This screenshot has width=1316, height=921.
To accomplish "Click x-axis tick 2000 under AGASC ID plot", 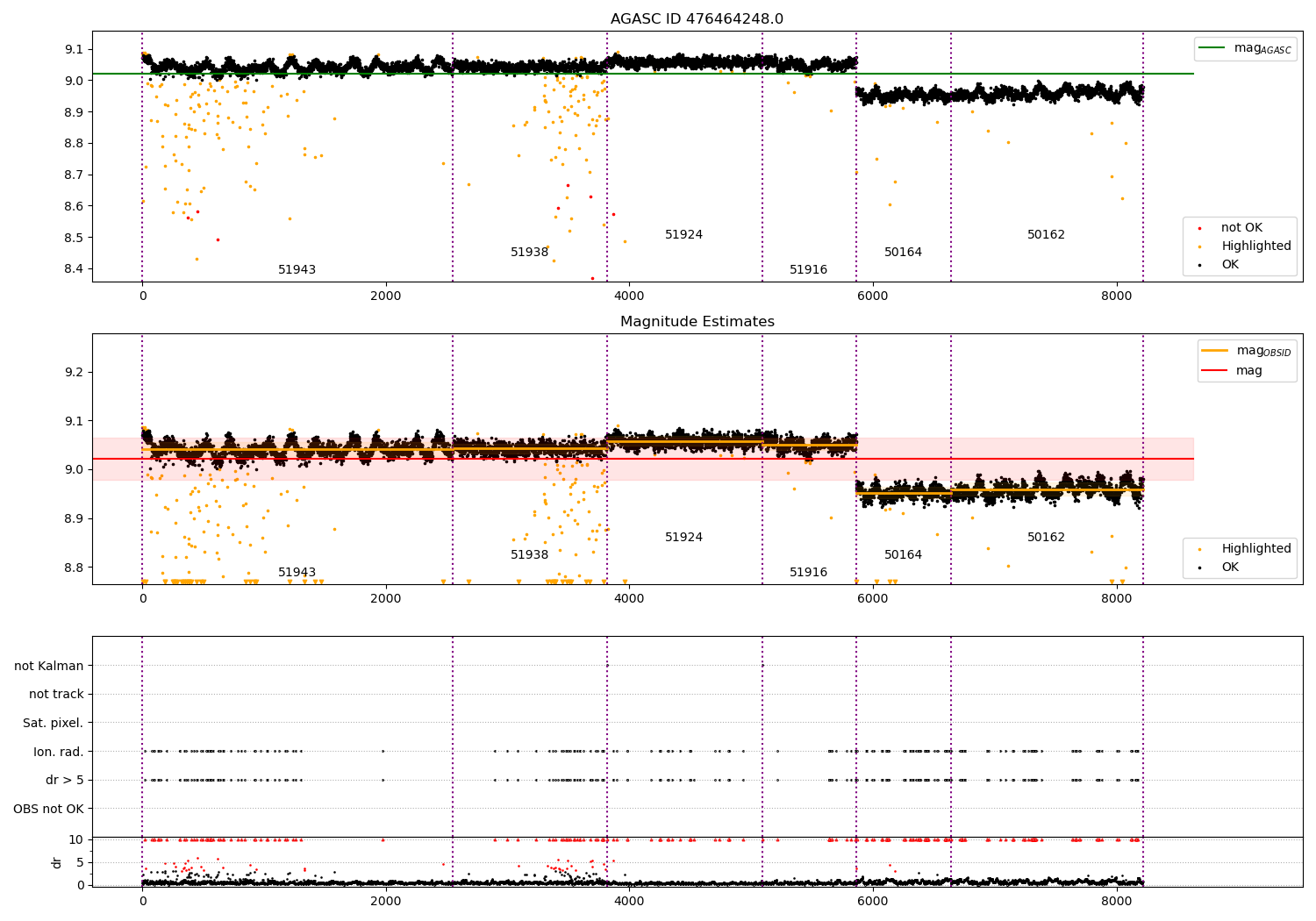I will click(x=386, y=296).
